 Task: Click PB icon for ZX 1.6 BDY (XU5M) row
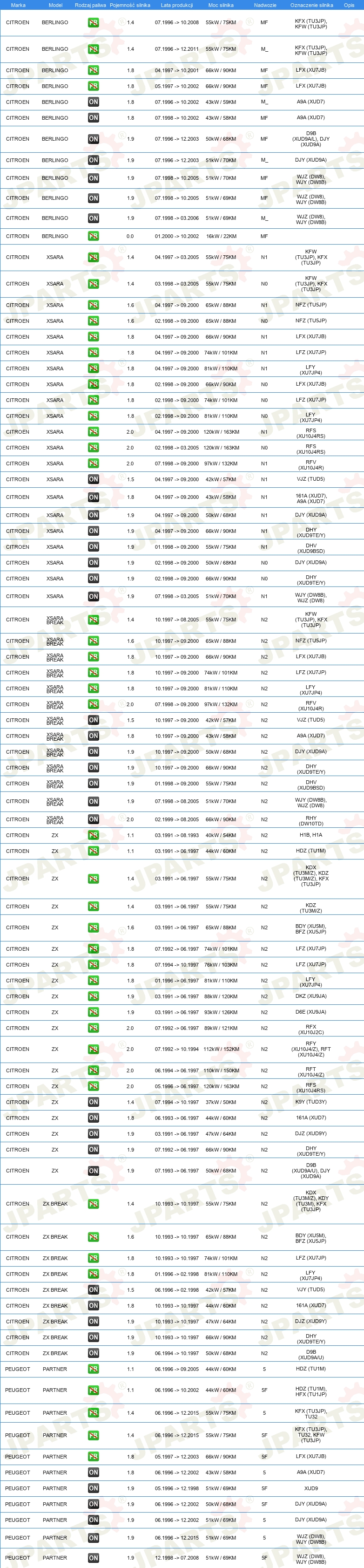[x=93, y=927]
